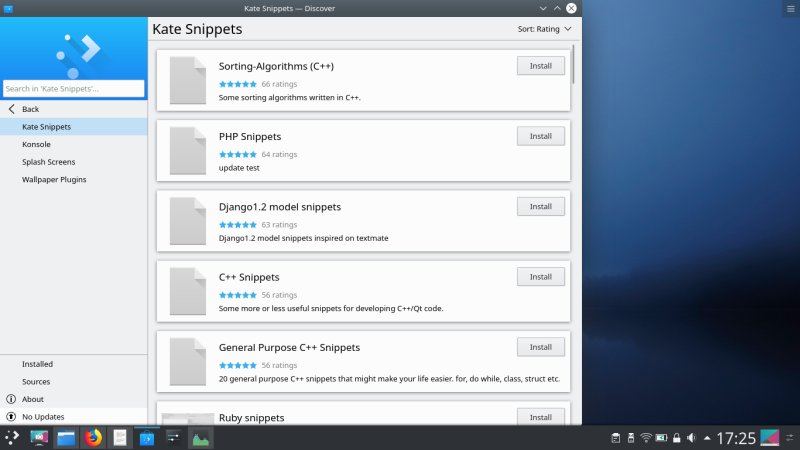
Task: Click '63 ratings' text
Action: click(x=279, y=225)
